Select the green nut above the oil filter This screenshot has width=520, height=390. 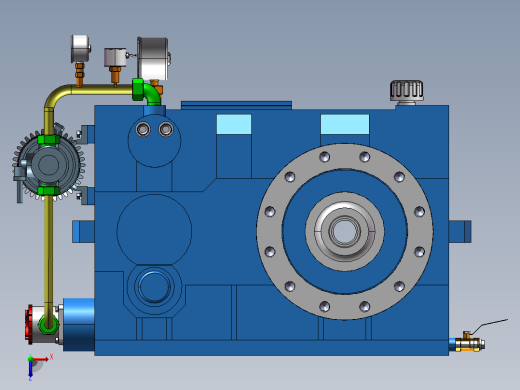tap(49, 139)
